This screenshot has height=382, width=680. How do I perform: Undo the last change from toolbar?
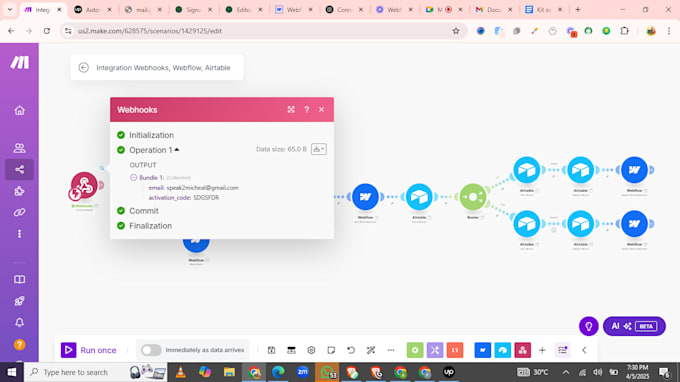[x=351, y=350]
